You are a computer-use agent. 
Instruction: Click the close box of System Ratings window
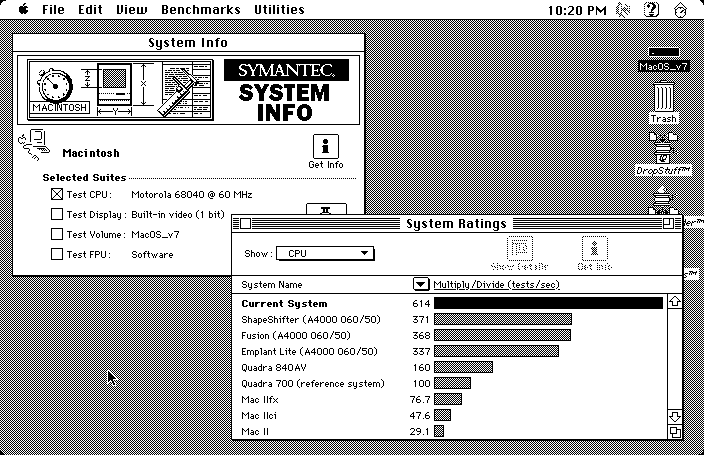pyautogui.click(x=245, y=223)
